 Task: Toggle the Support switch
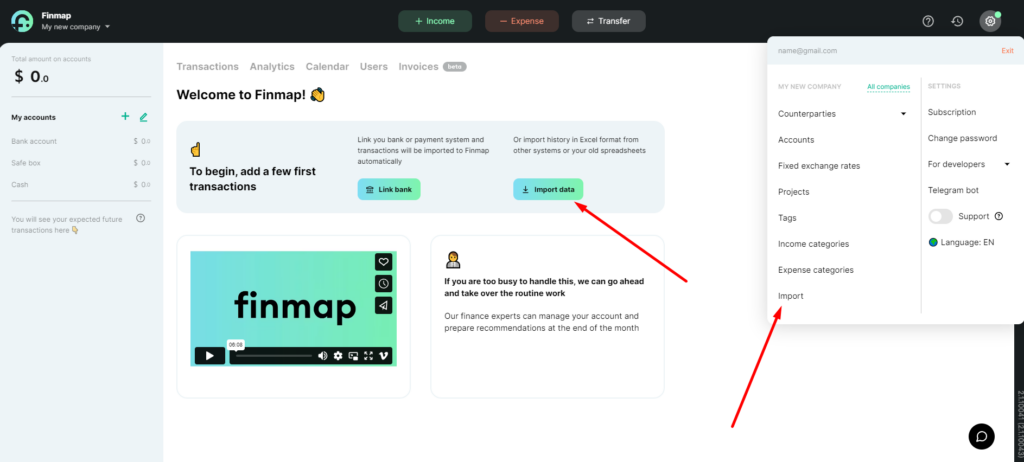coord(940,216)
